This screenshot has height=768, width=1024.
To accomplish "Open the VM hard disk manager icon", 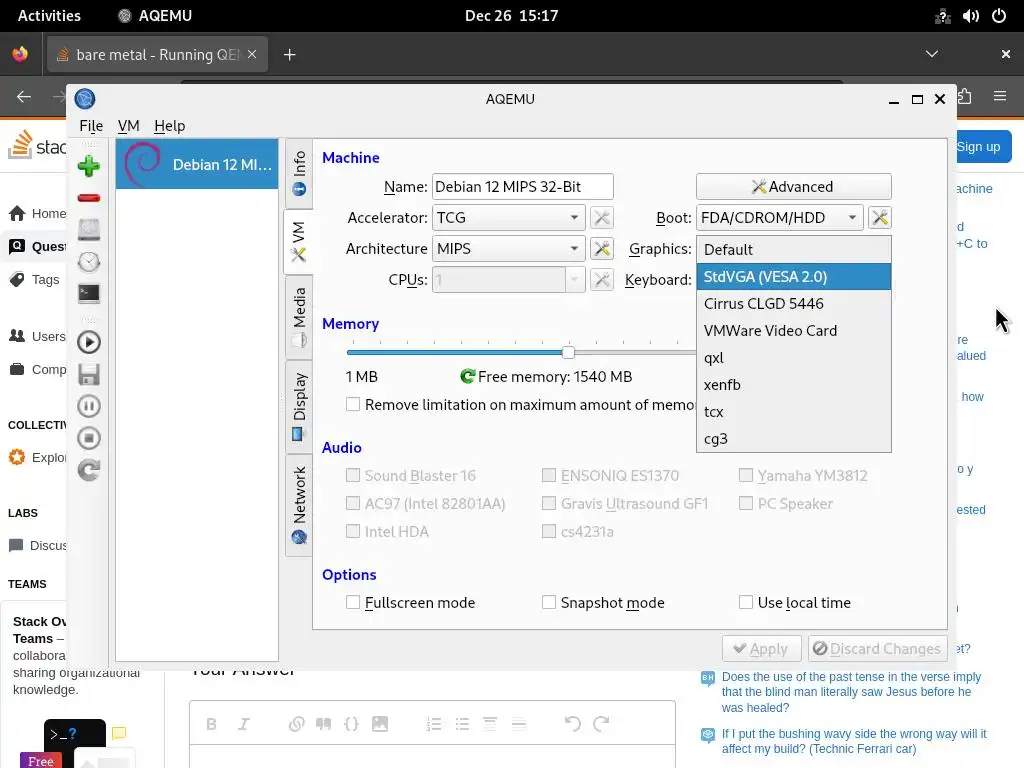I will pyautogui.click(x=89, y=229).
